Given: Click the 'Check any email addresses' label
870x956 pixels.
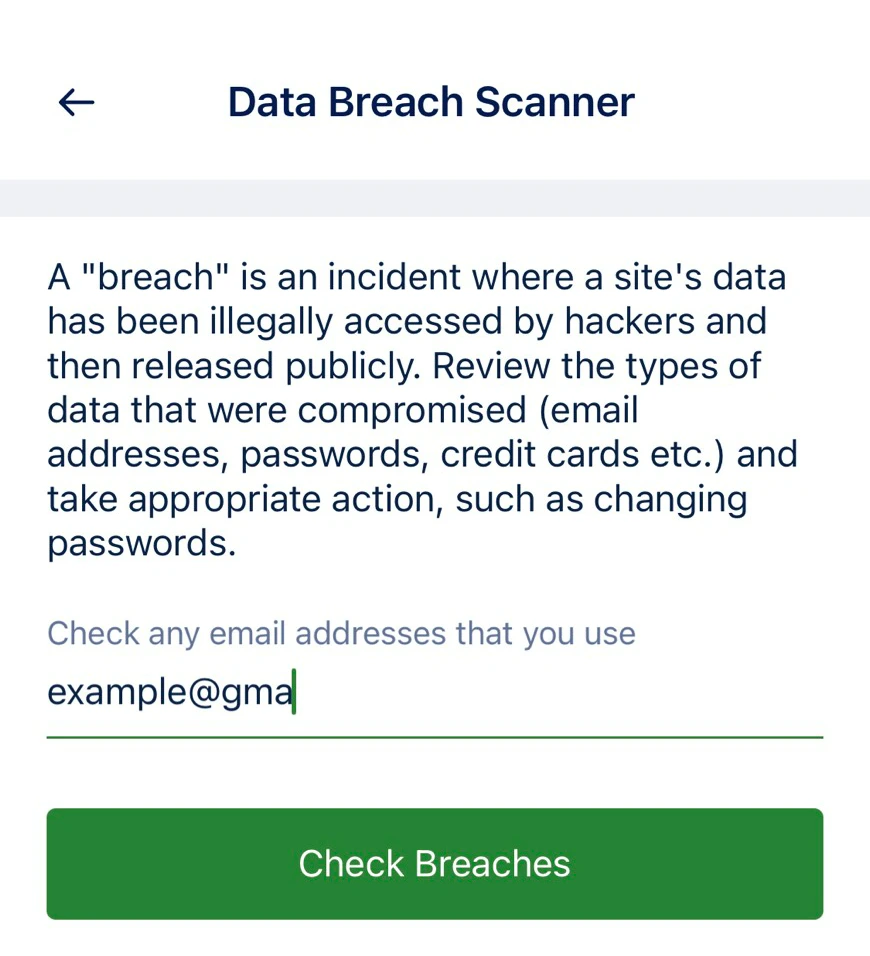Looking at the screenshot, I should pos(341,633).
